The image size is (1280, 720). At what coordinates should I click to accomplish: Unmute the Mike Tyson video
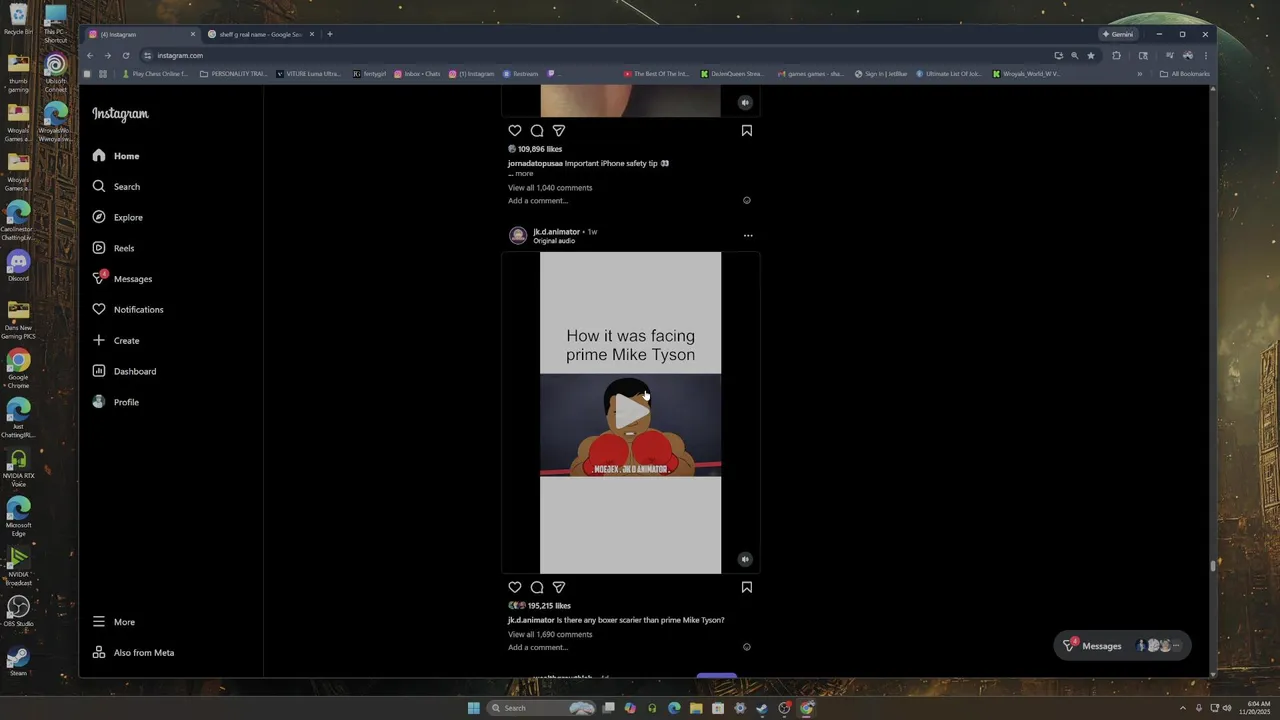coord(745,559)
